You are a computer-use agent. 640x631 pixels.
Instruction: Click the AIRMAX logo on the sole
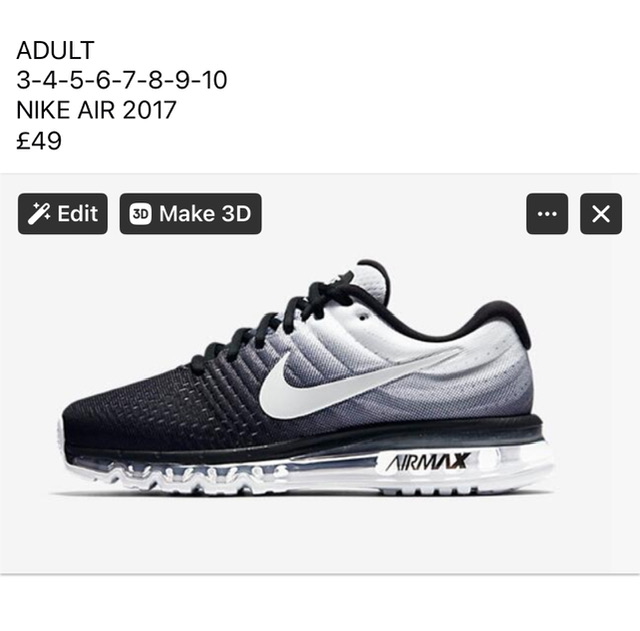[428, 462]
